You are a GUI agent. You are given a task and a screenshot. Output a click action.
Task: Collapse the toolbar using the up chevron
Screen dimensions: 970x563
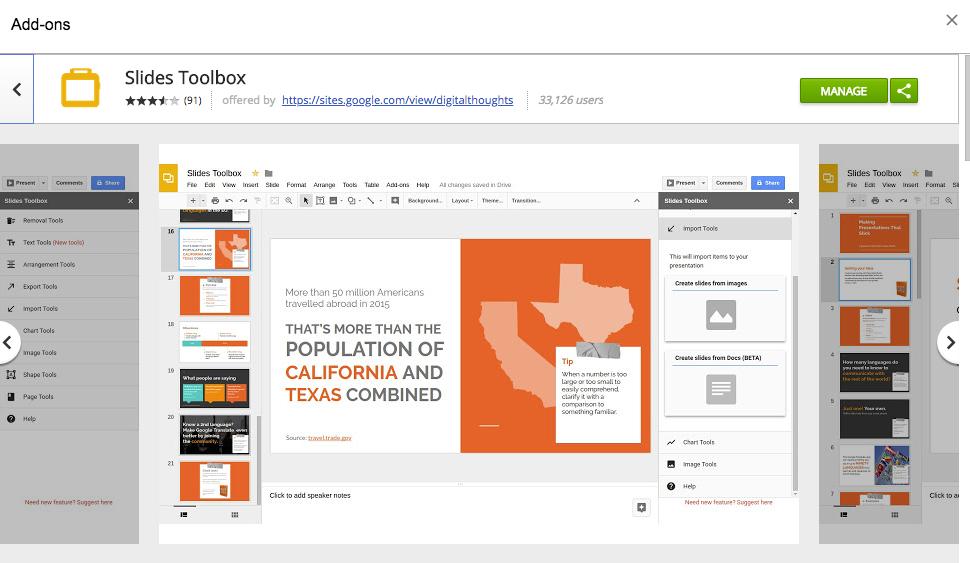pyautogui.click(x=637, y=200)
